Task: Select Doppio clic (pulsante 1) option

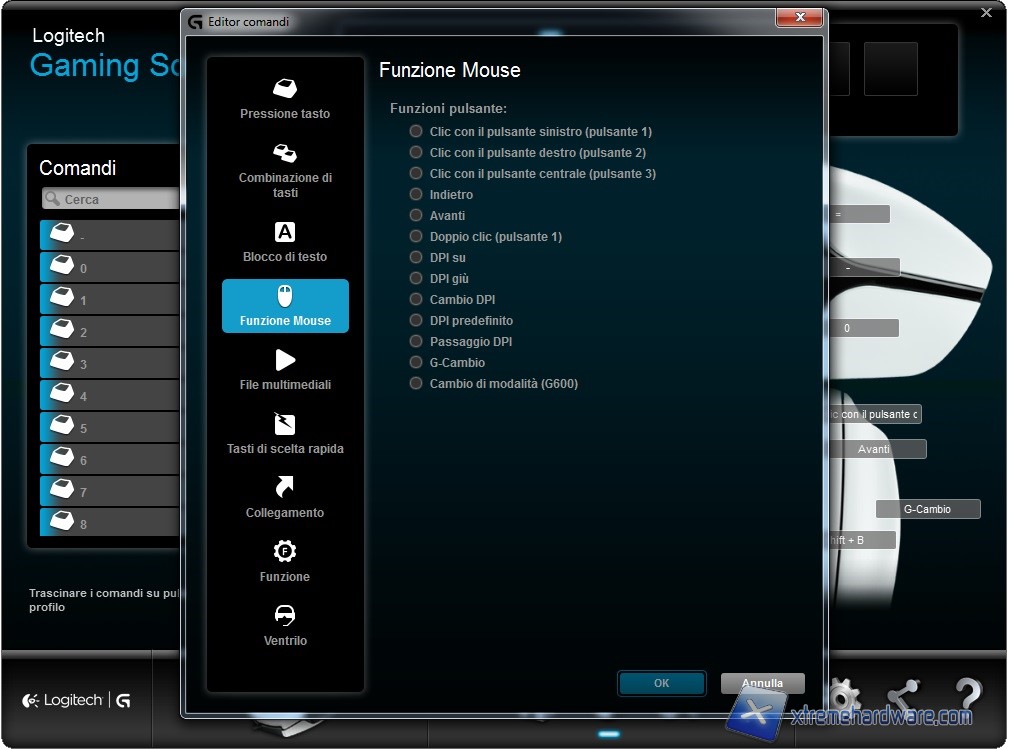Action: click(416, 236)
